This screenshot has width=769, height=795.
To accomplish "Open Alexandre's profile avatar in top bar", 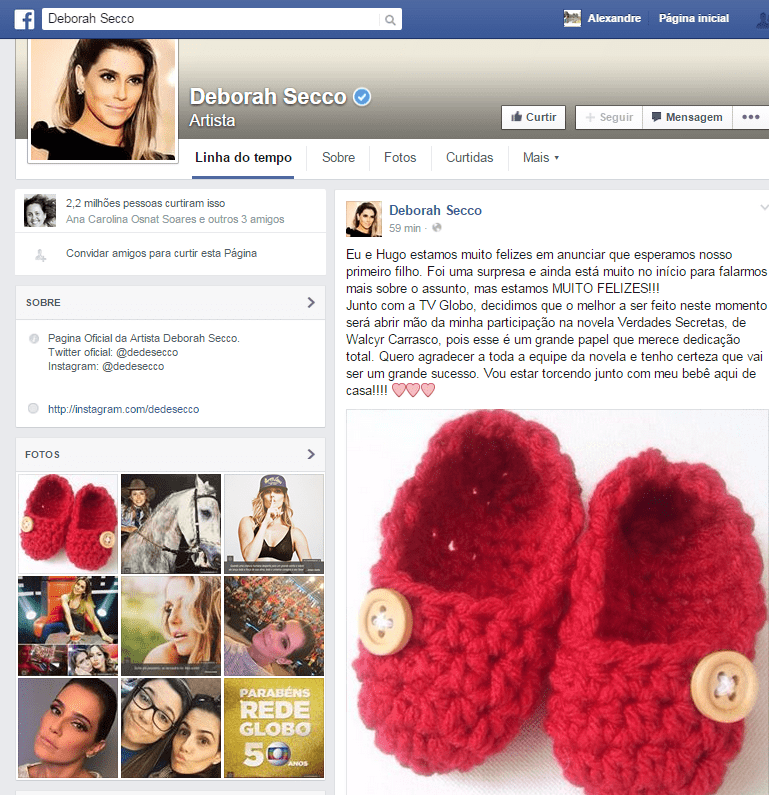I will [x=572, y=19].
